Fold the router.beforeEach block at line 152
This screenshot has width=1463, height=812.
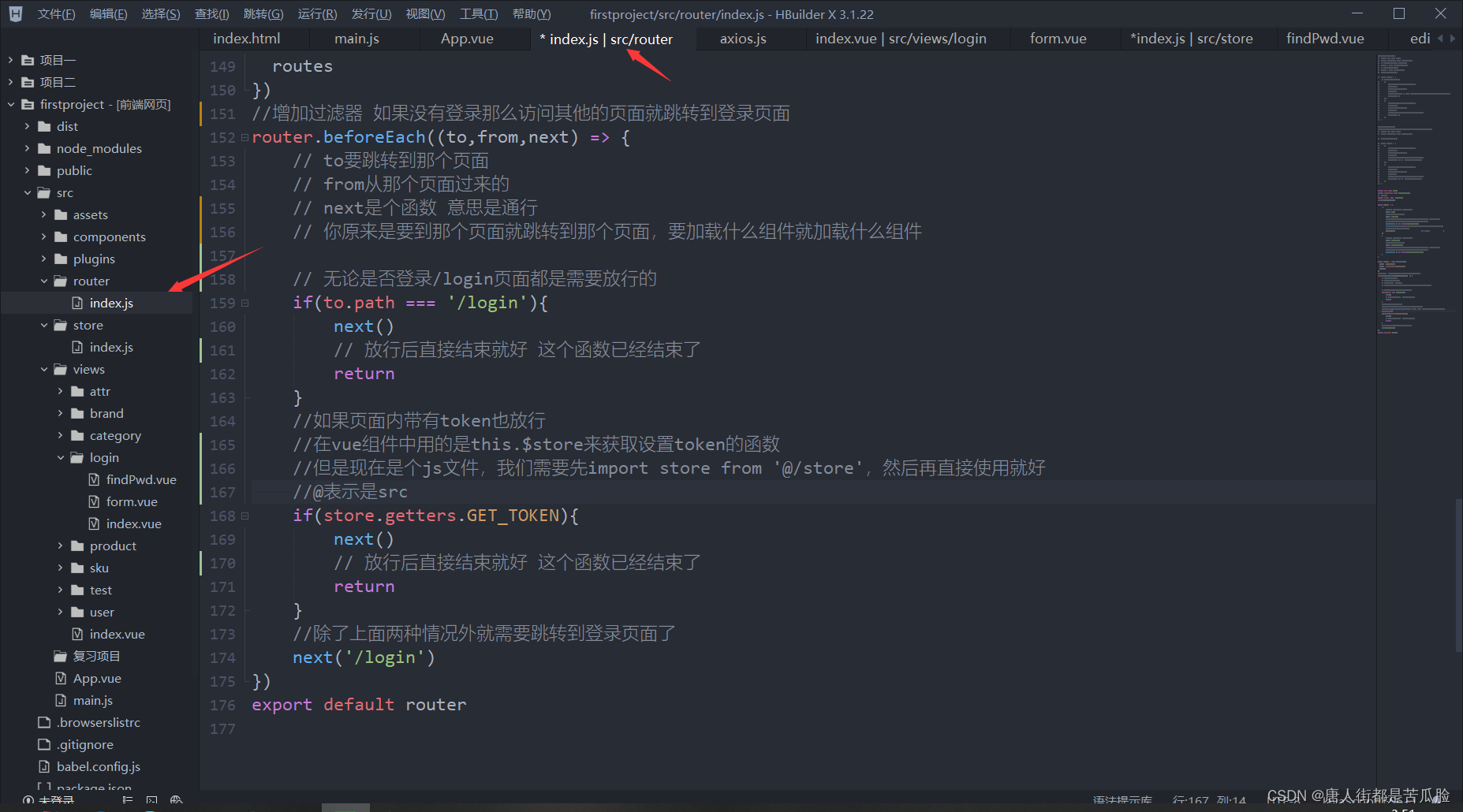(x=244, y=138)
